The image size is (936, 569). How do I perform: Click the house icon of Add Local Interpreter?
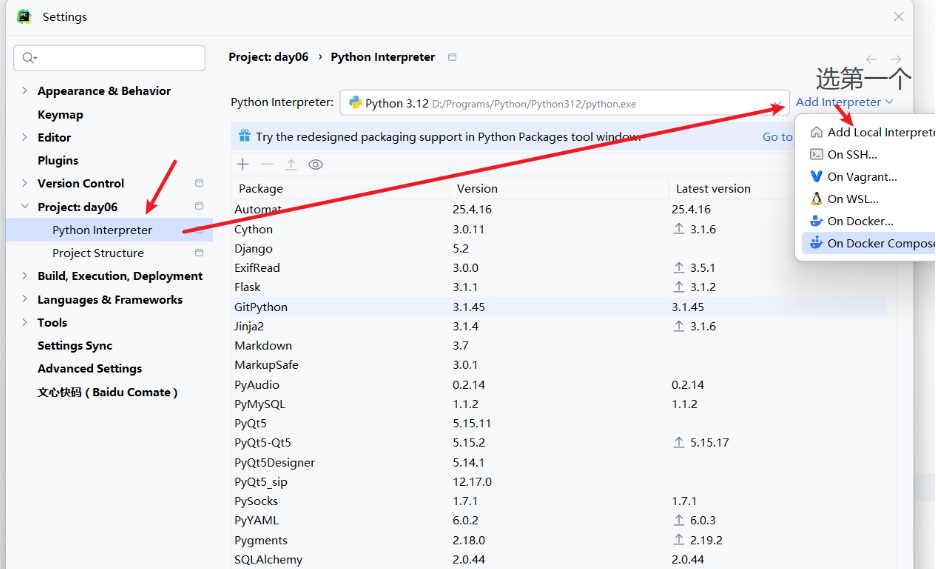tap(816, 132)
